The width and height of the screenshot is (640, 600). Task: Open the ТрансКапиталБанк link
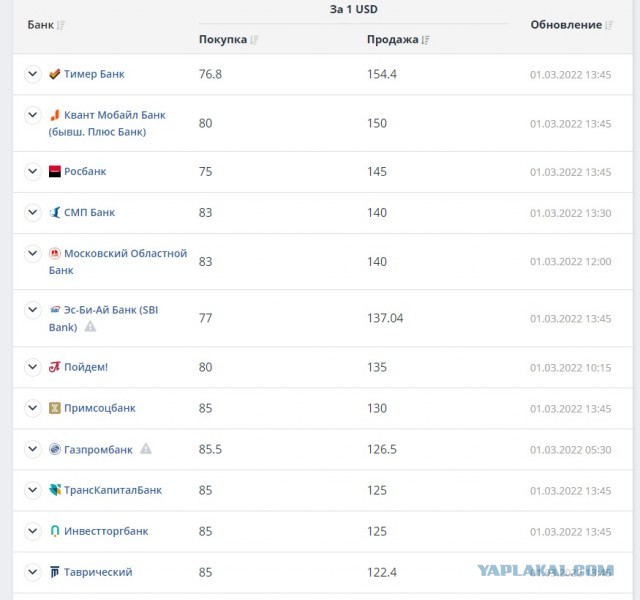point(113,490)
